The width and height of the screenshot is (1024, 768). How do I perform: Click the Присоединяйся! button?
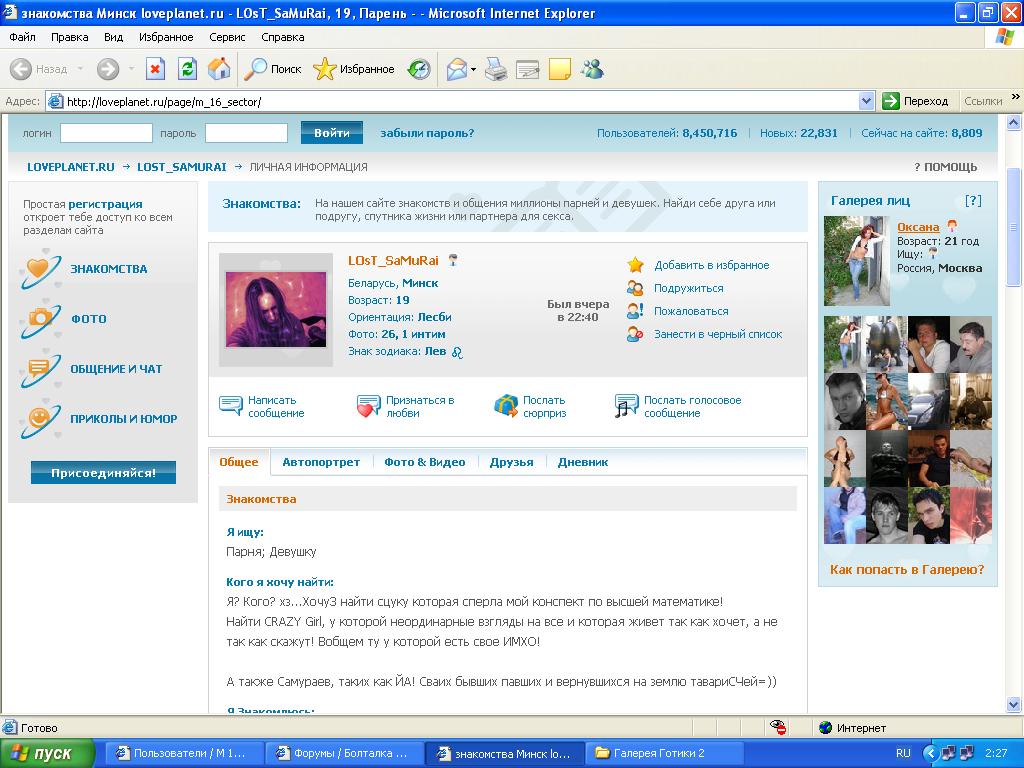click(x=103, y=473)
